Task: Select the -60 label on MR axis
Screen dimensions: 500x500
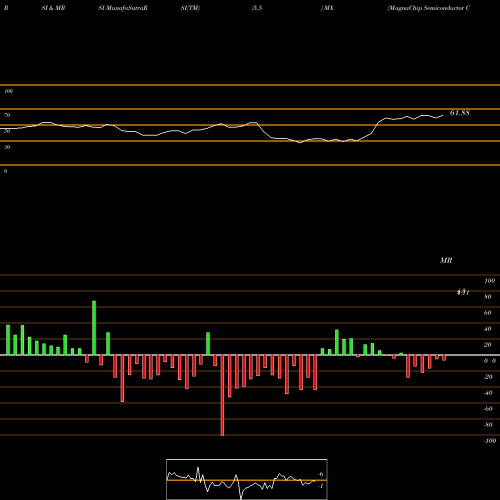Action: (x=488, y=409)
